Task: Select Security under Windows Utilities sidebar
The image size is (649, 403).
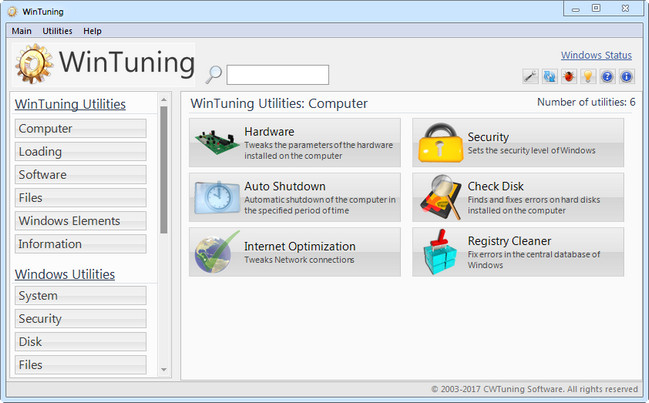Action: 80,319
